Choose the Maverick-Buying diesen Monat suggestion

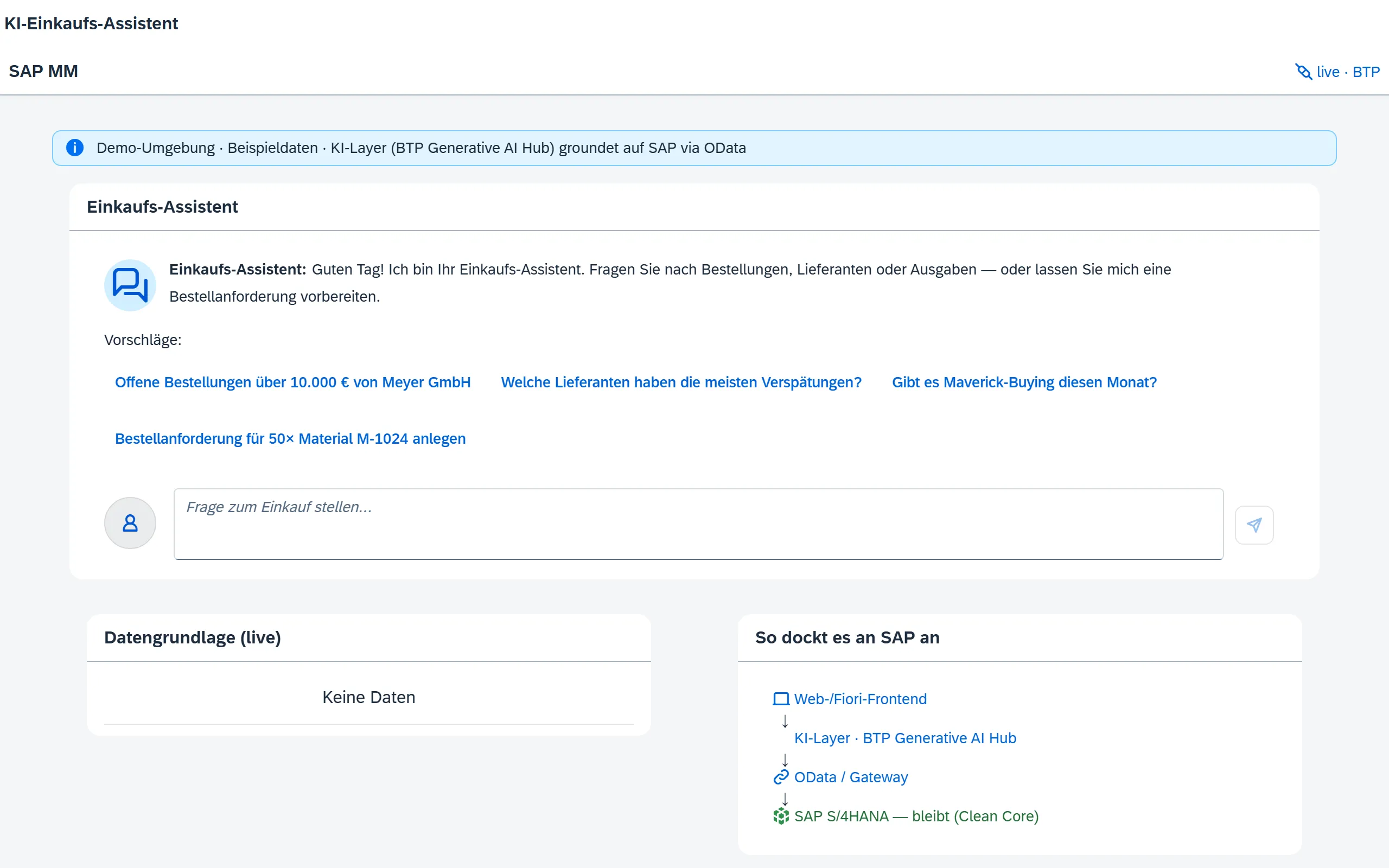pyautogui.click(x=1024, y=382)
